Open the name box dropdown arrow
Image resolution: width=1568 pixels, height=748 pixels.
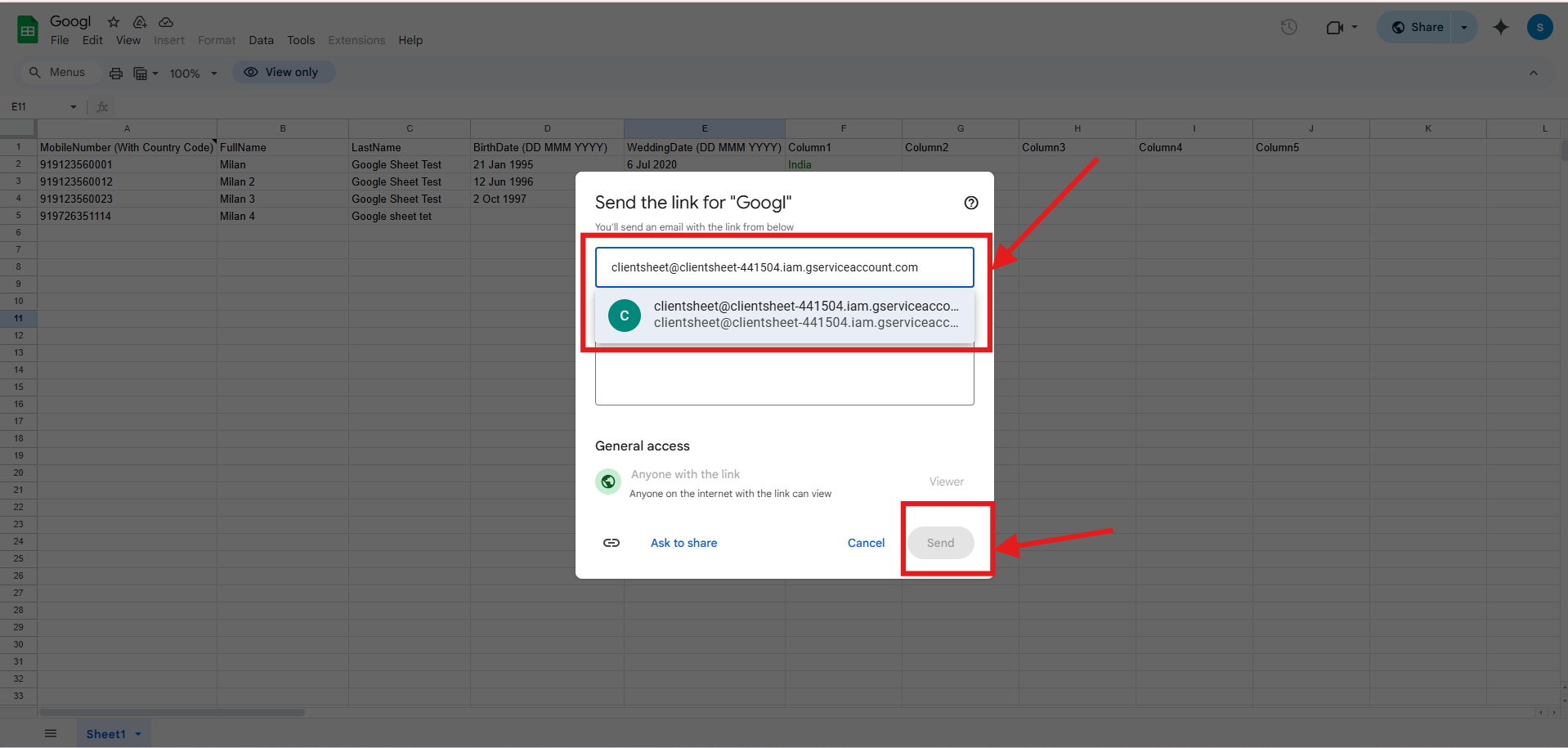[x=74, y=107]
